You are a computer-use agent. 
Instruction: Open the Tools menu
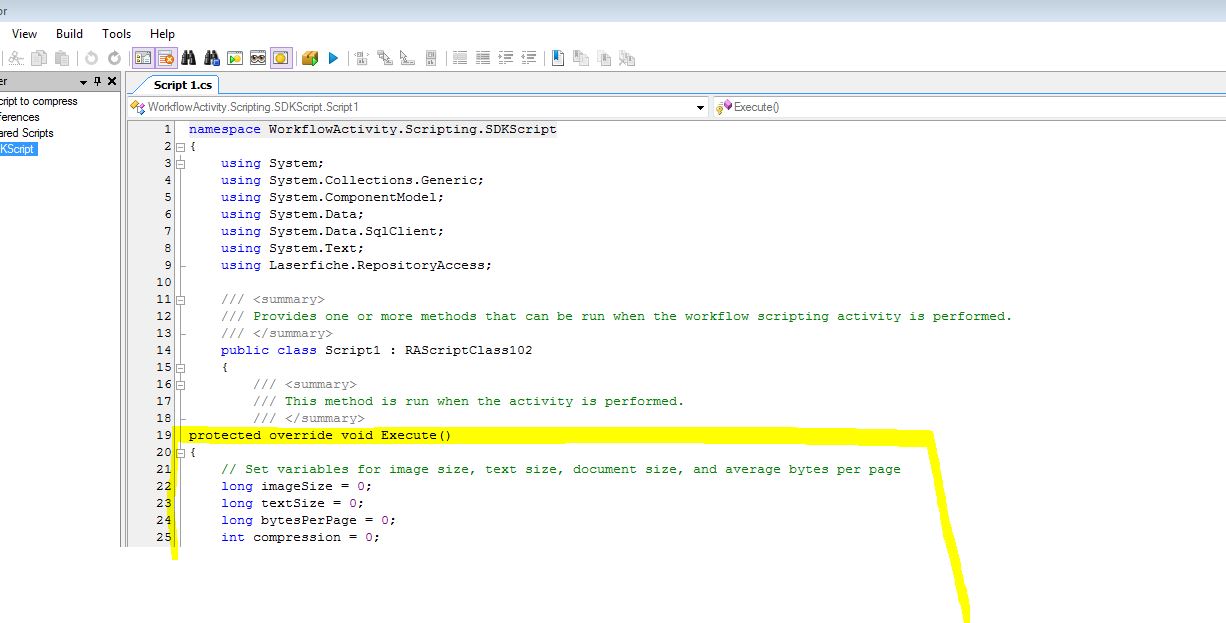click(x=117, y=34)
